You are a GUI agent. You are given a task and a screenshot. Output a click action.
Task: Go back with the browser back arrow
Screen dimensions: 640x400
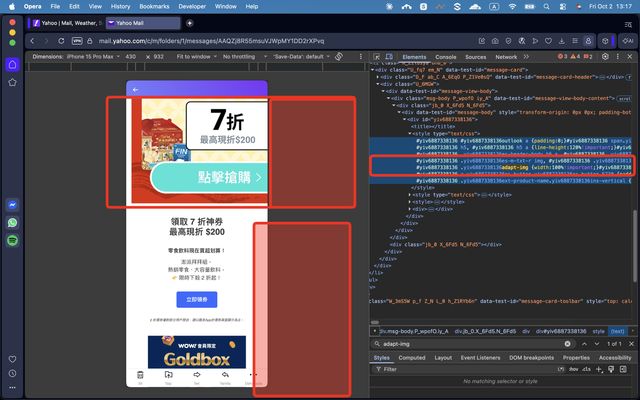coord(32,41)
